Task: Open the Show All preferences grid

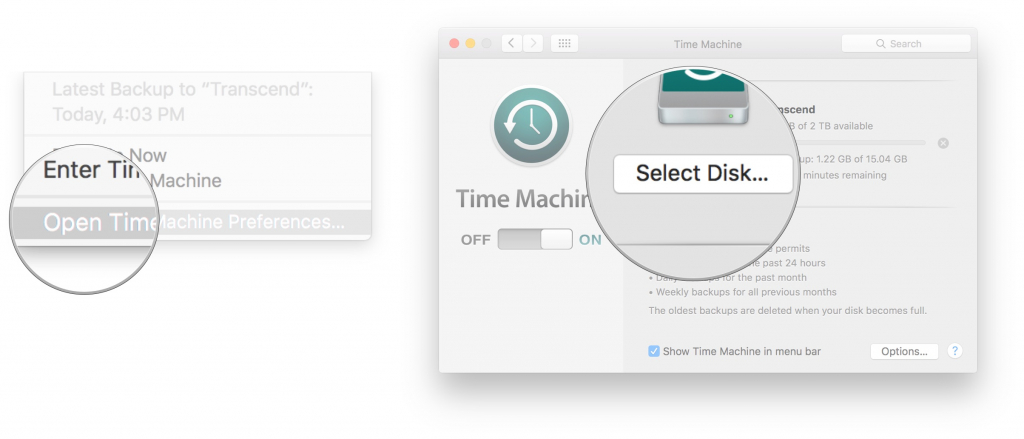Action: coord(564,43)
